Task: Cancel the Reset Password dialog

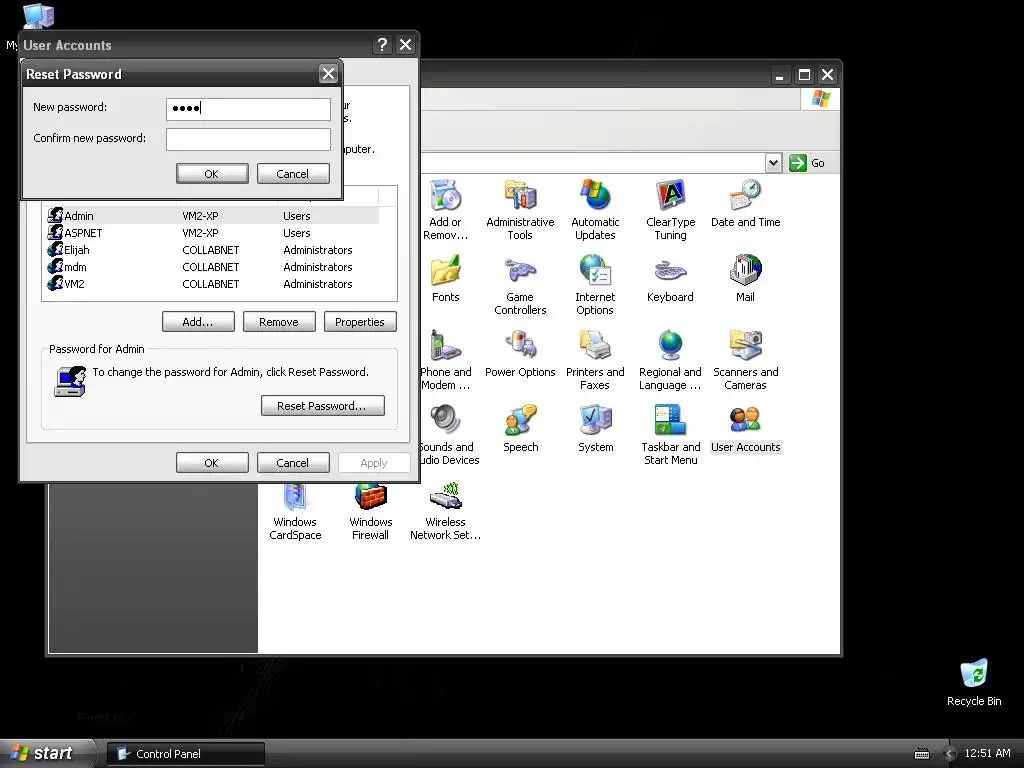Action: [293, 174]
